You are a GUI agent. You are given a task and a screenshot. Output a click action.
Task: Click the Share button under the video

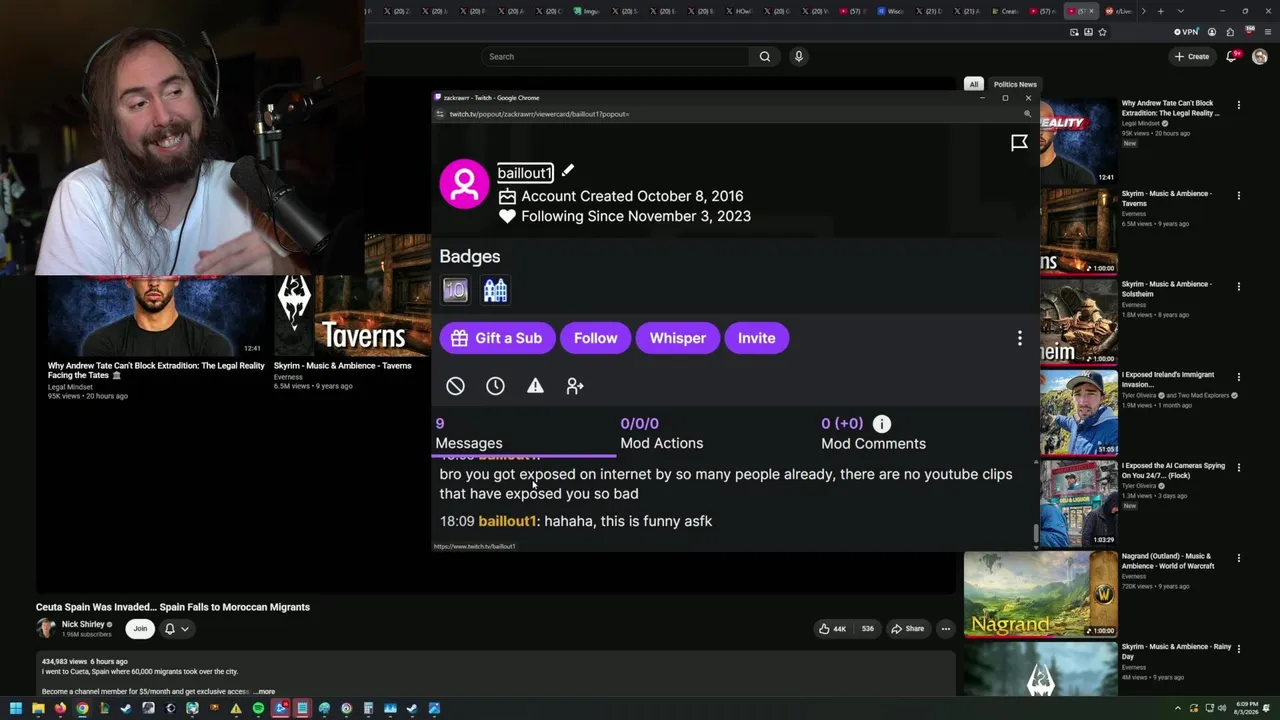tap(908, 629)
